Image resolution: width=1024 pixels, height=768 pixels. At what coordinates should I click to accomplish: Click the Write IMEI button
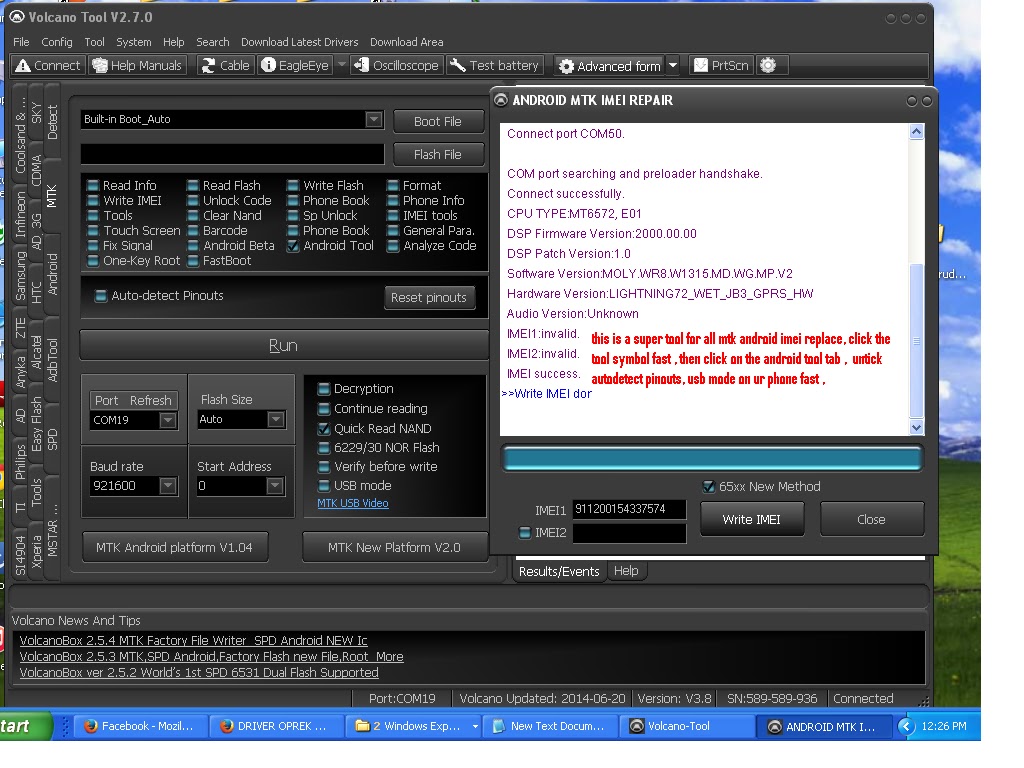coord(752,520)
